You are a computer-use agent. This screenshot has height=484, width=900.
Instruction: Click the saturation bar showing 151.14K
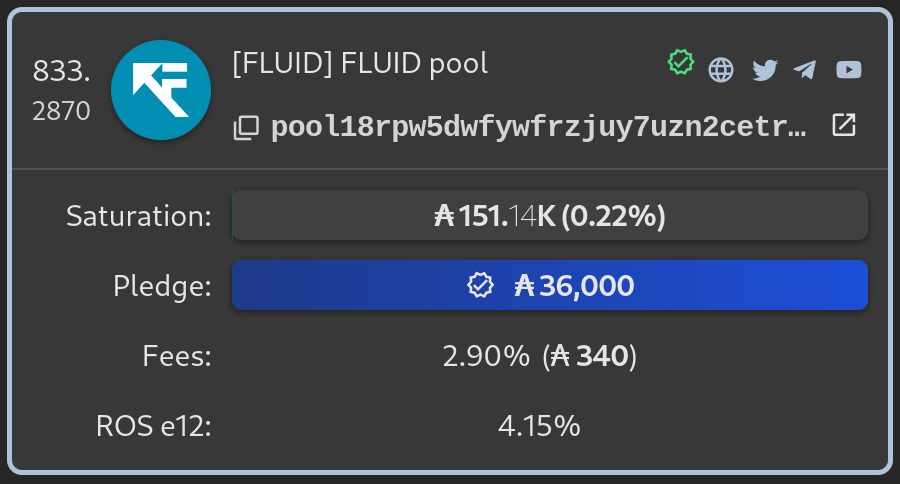click(550, 215)
